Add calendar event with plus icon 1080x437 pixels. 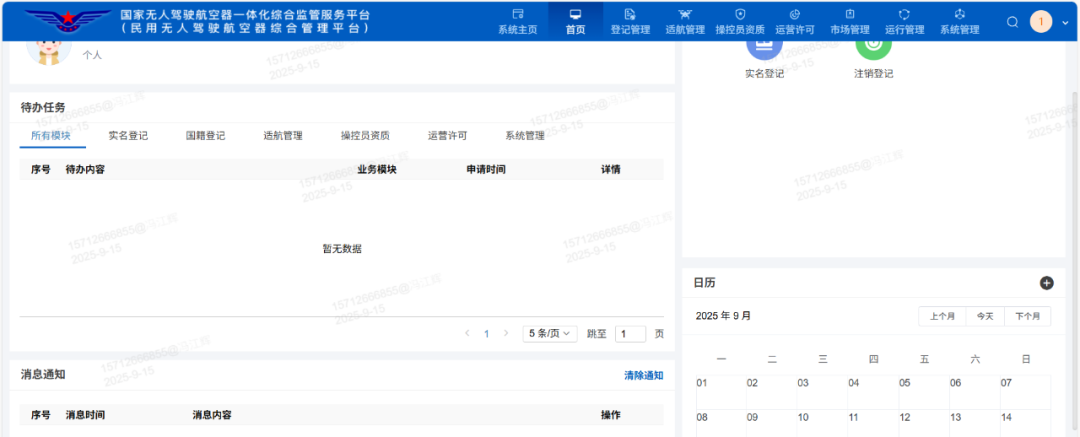1046,283
